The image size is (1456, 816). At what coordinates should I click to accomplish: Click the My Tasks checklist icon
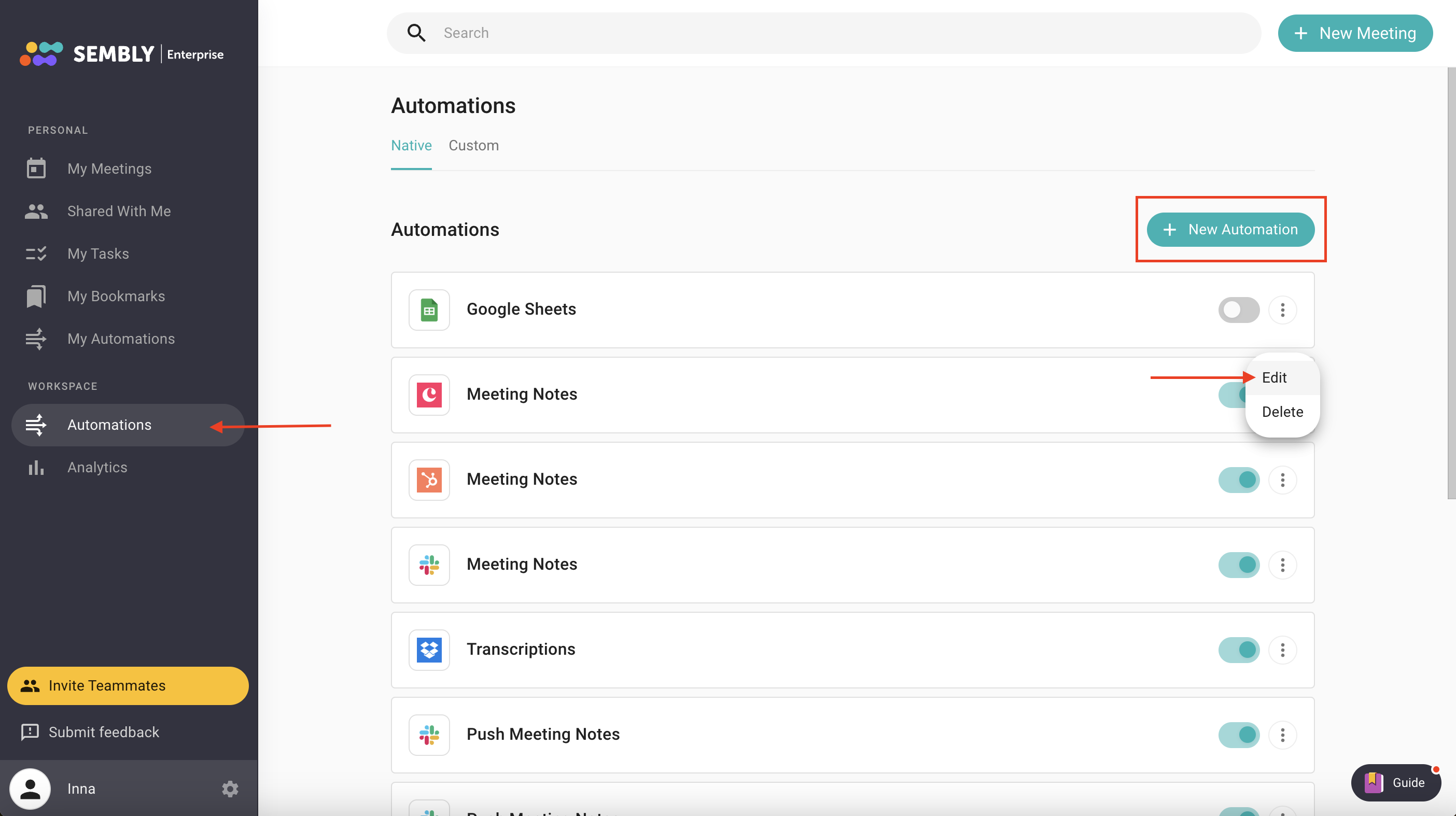[x=36, y=254]
